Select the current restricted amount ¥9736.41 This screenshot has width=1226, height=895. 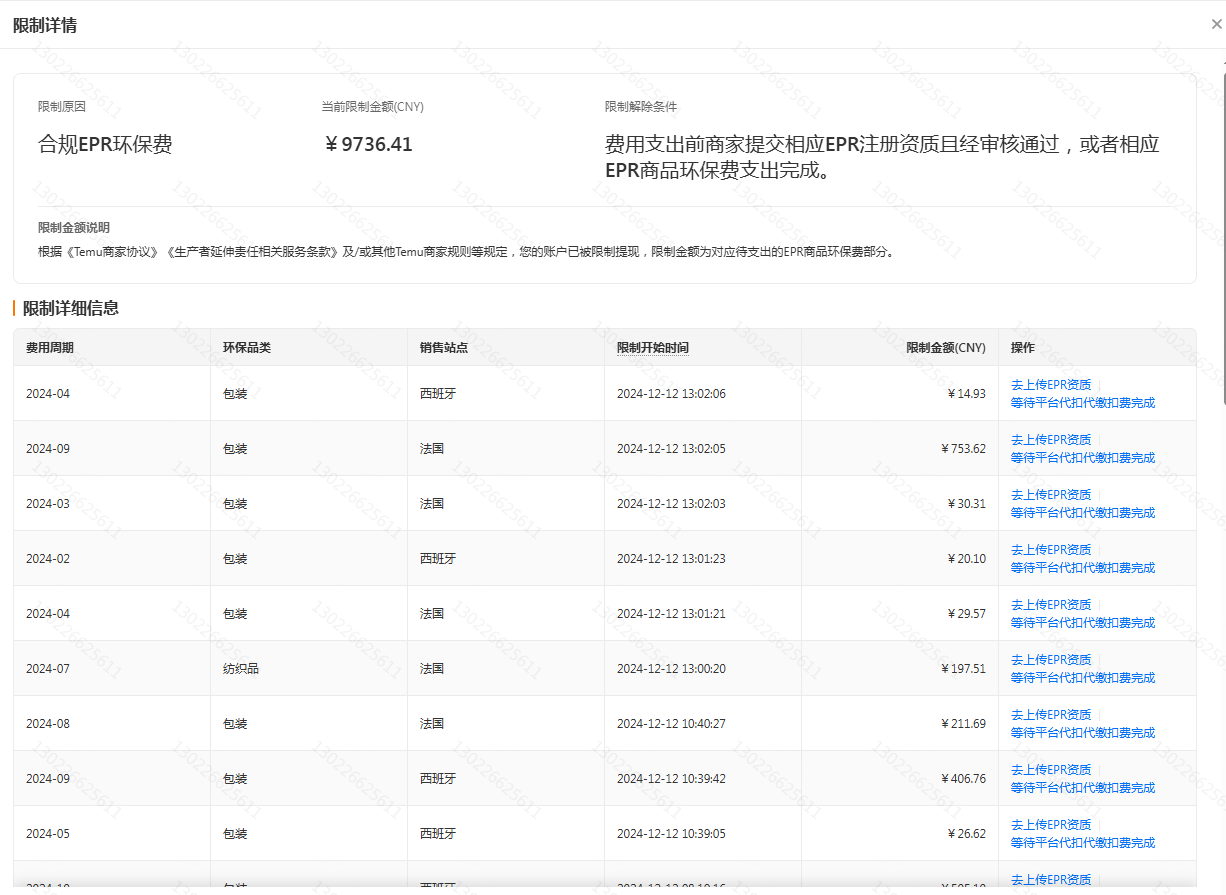(x=368, y=144)
